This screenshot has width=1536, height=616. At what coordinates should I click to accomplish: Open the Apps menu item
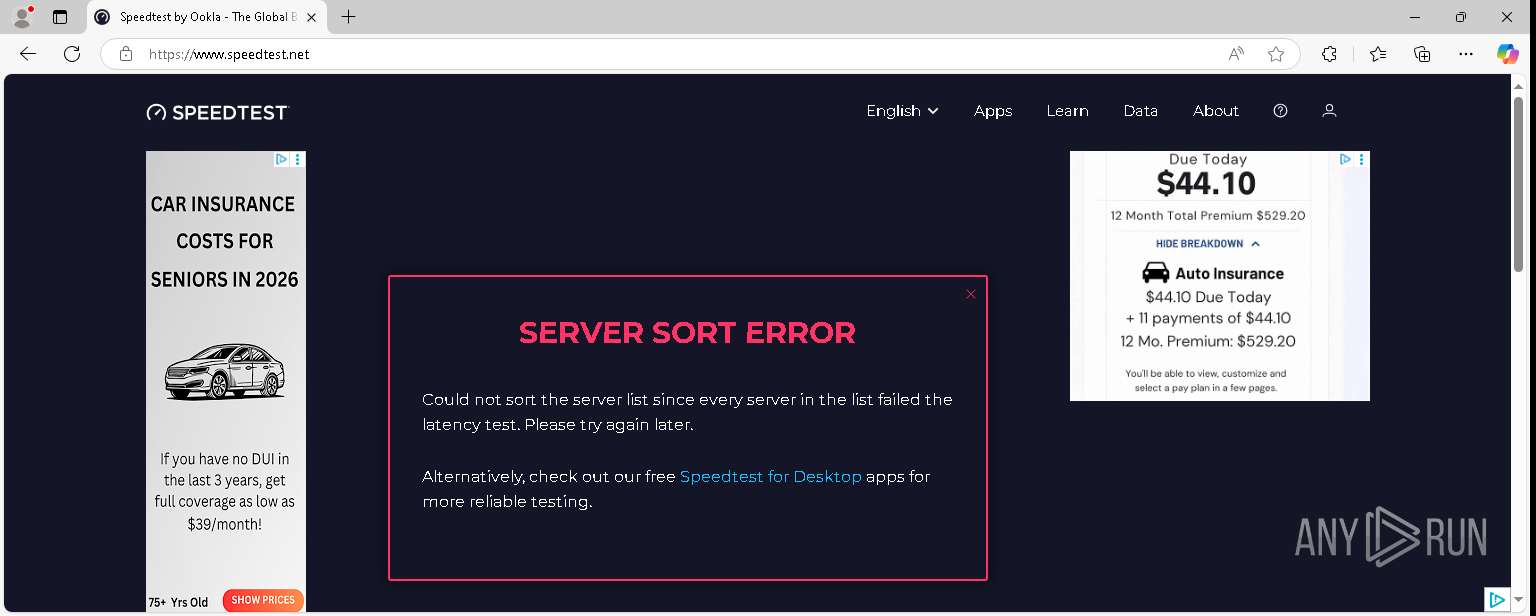[993, 111]
